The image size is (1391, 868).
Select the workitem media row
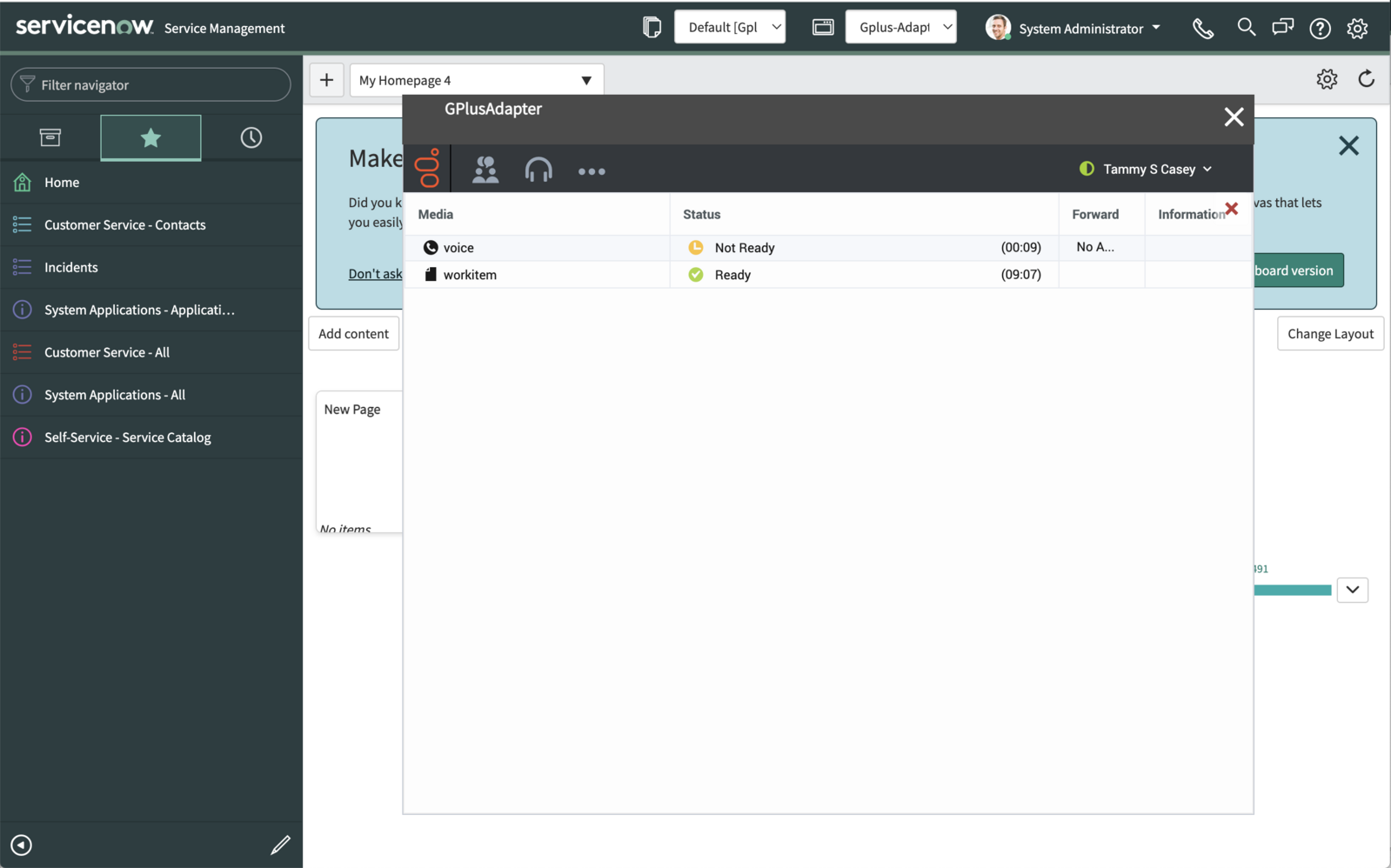(x=828, y=275)
